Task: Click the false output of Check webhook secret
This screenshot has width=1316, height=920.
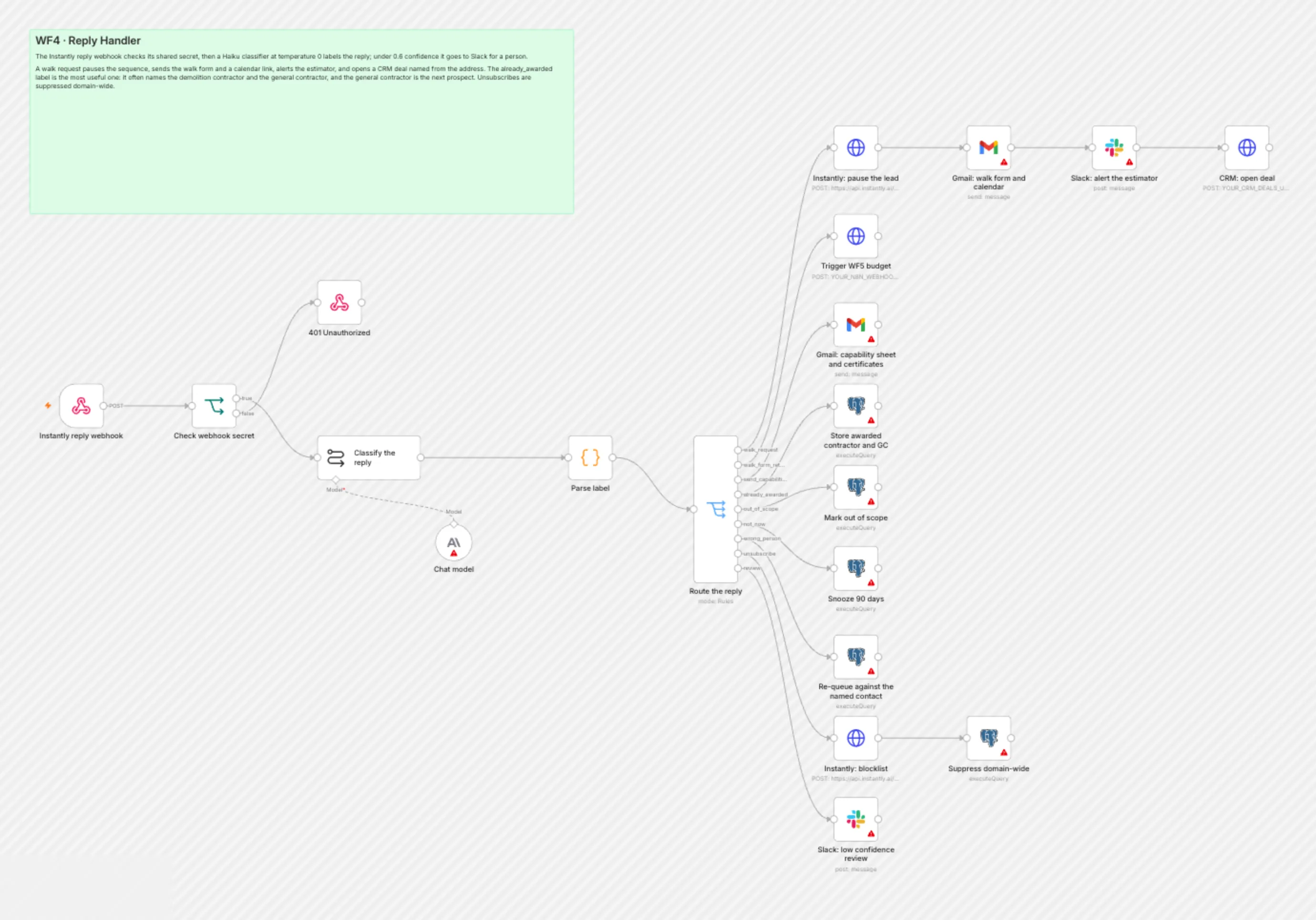Action: (x=236, y=413)
